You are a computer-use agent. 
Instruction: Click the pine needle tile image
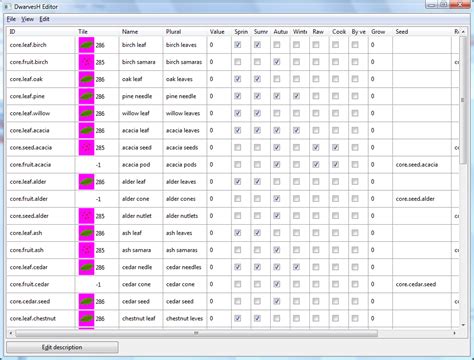(x=86, y=96)
